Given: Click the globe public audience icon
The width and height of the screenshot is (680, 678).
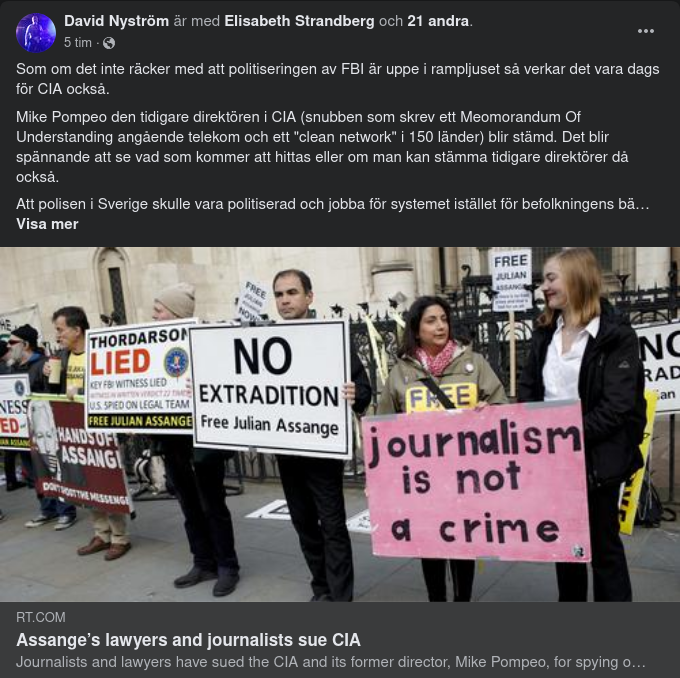Looking at the screenshot, I should pos(109,43).
